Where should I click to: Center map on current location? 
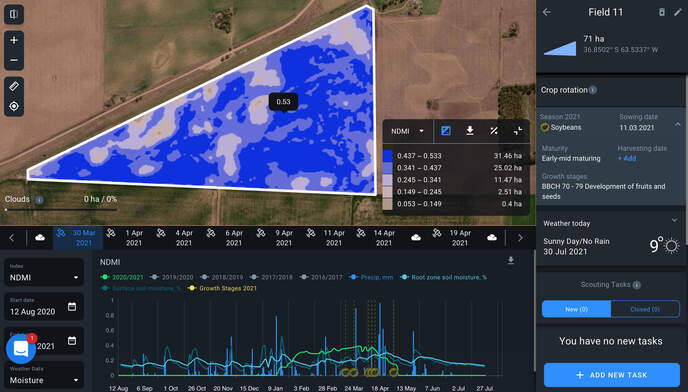click(x=14, y=106)
